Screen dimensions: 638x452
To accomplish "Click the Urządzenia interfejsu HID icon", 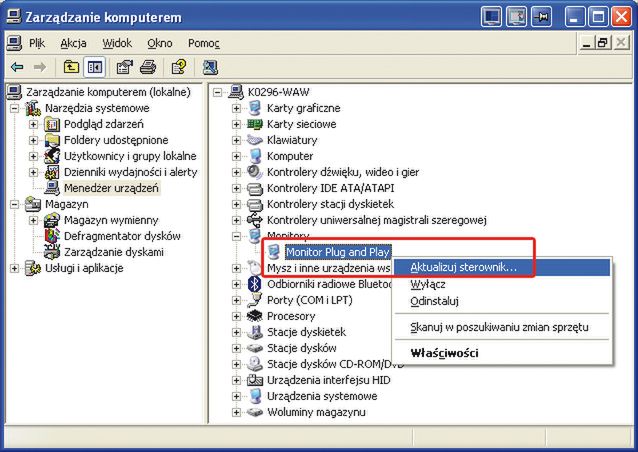I will pos(255,380).
